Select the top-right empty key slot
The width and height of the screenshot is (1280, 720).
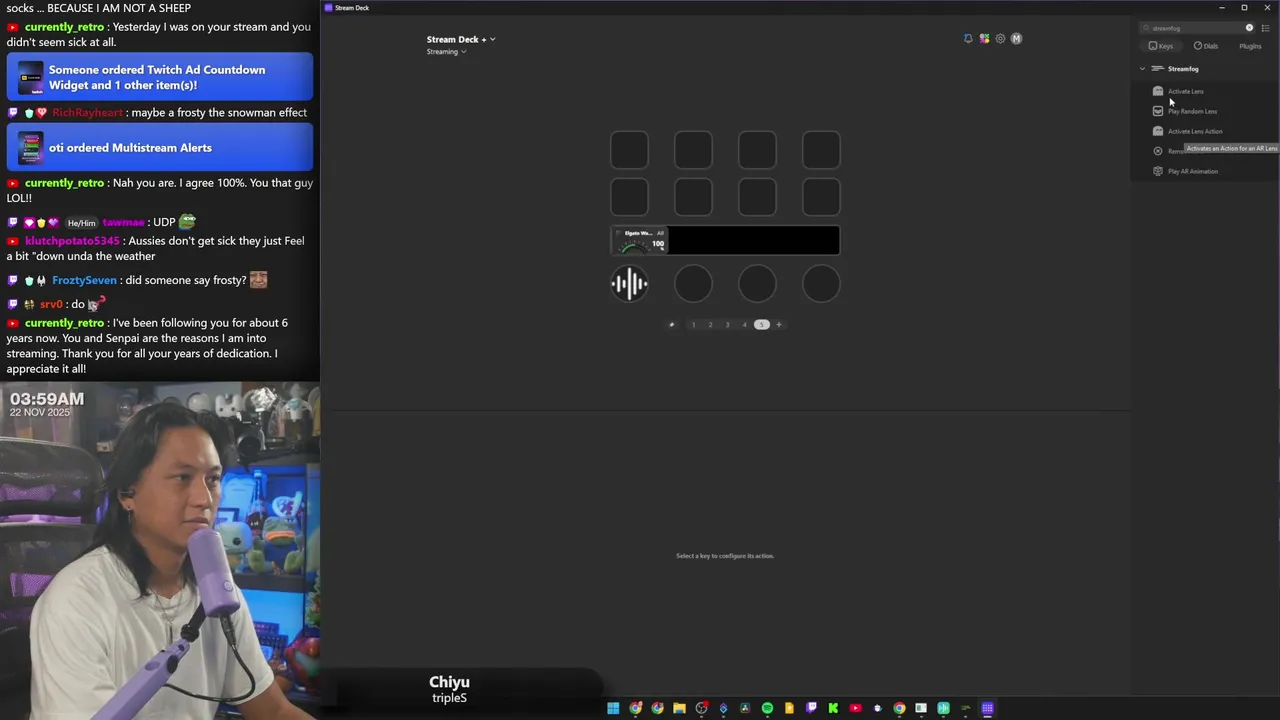click(821, 150)
